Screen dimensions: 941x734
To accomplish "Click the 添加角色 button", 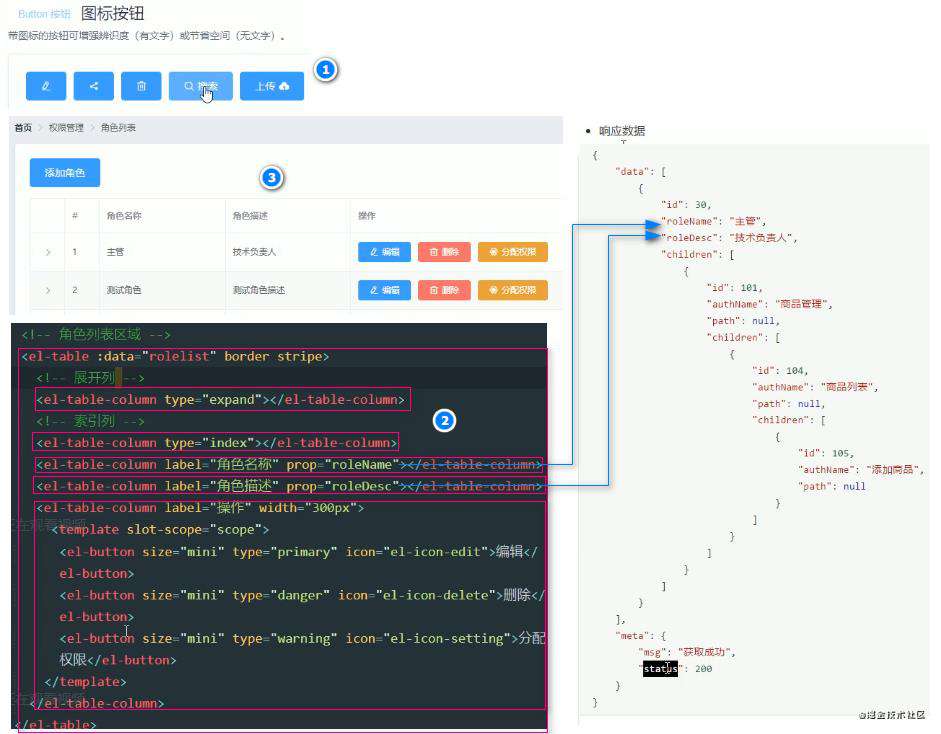I will pyautogui.click(x=65, y=173).
